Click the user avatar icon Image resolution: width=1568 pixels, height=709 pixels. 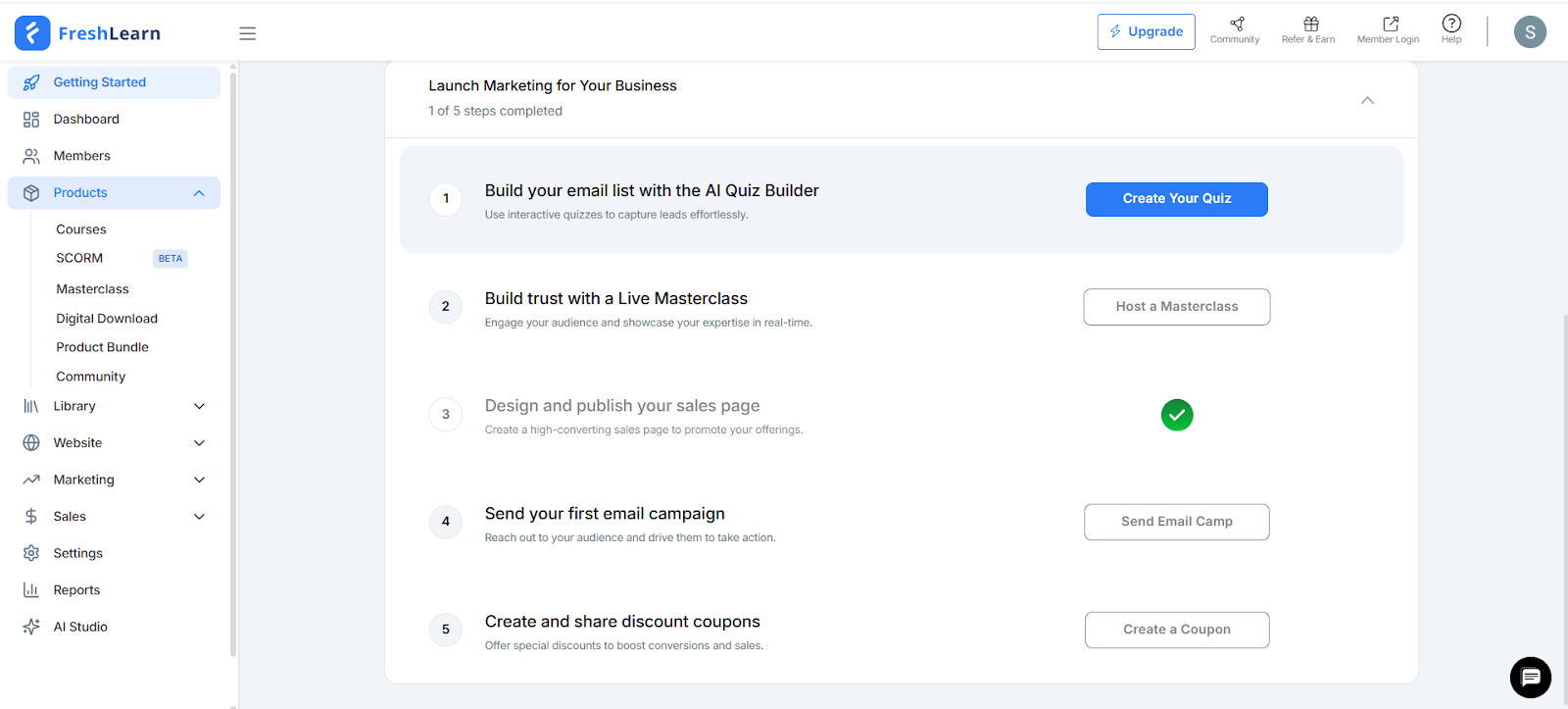point(1529,32)
